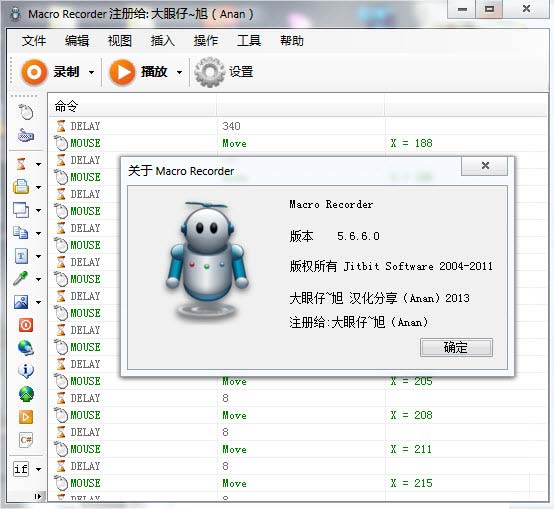554x509 pixels.
Task: Click the version text 5.6.6.0
Action: (x=358, y=236)
